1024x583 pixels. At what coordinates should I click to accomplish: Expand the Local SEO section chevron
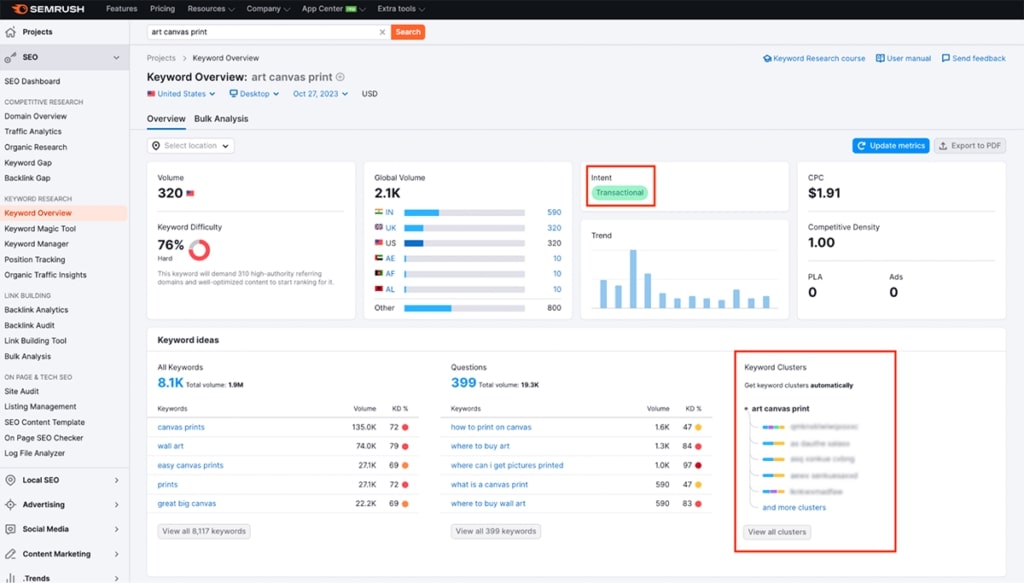coord(116,480)
